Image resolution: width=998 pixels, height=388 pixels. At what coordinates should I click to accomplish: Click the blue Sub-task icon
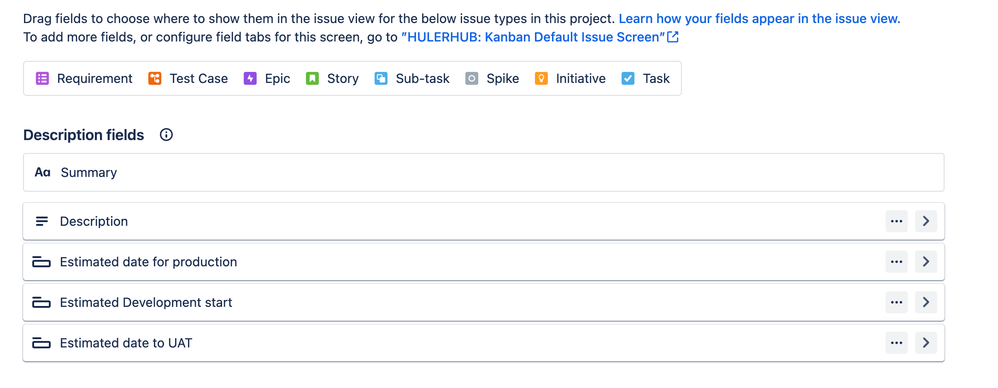click(x=381, y=79)
